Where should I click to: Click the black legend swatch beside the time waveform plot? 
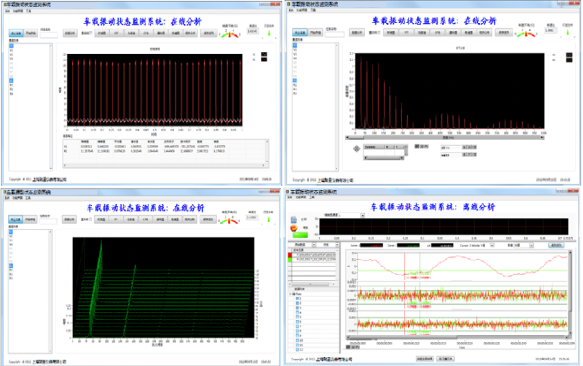pos(264,54)
